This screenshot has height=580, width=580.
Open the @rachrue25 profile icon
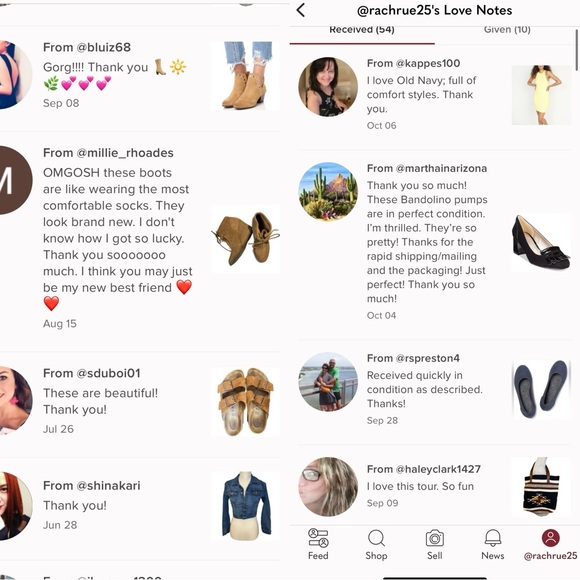[x=550, y=538]
